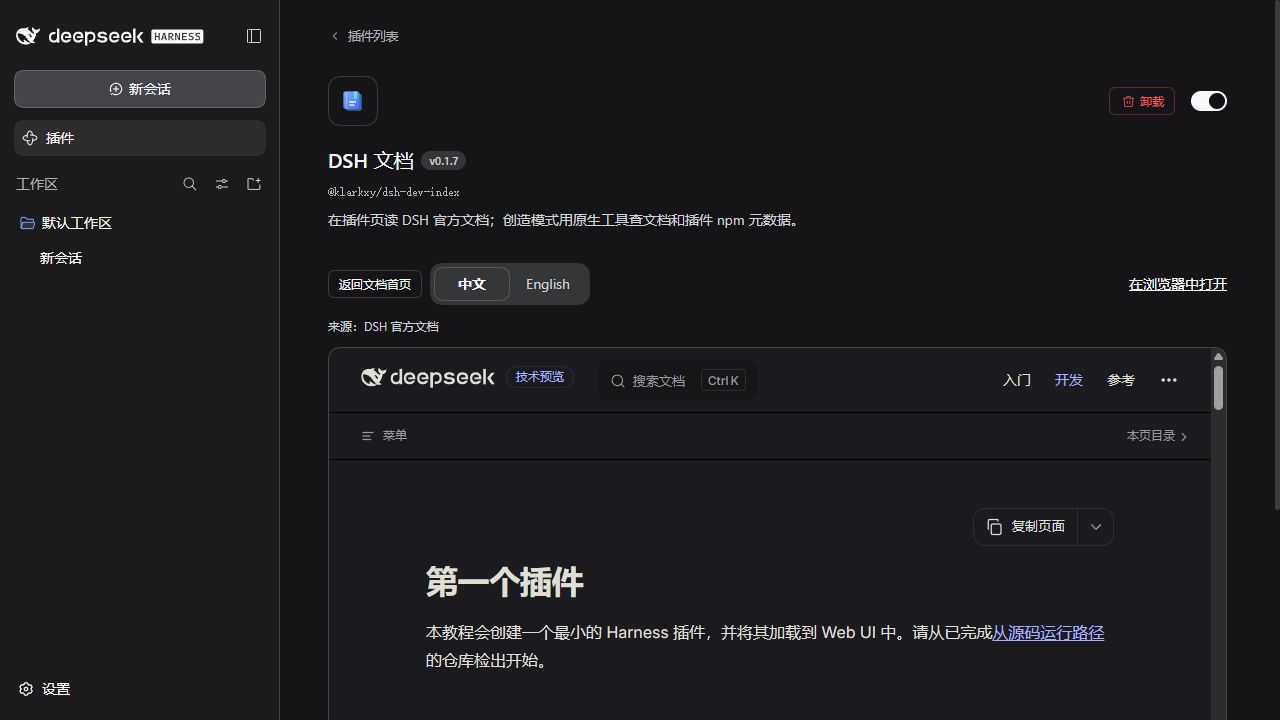Switch documentation language to English
This screenshot has height=720, width=1280.
coord(548,284)
